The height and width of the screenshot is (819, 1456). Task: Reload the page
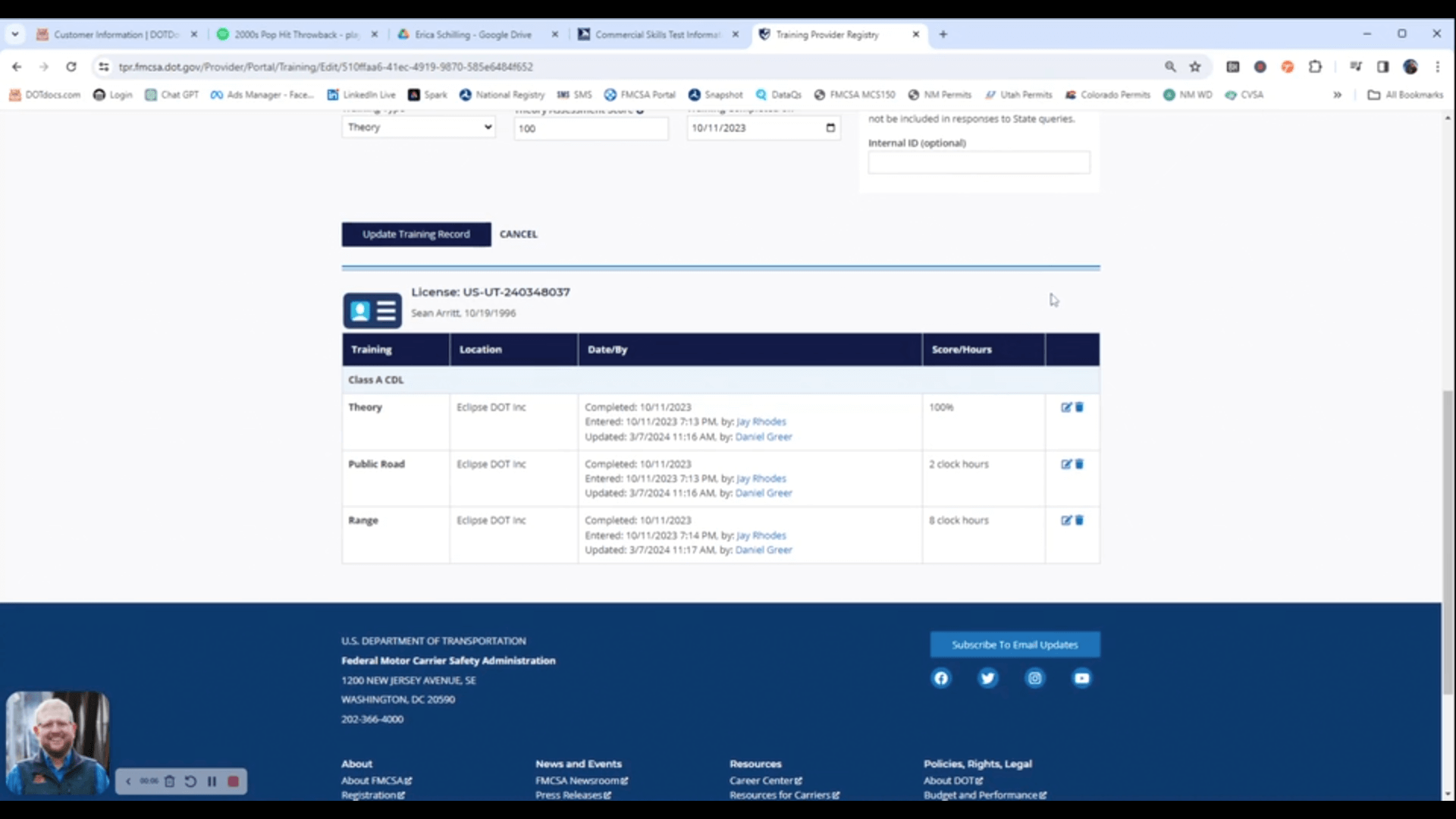(x=71, y=67)
